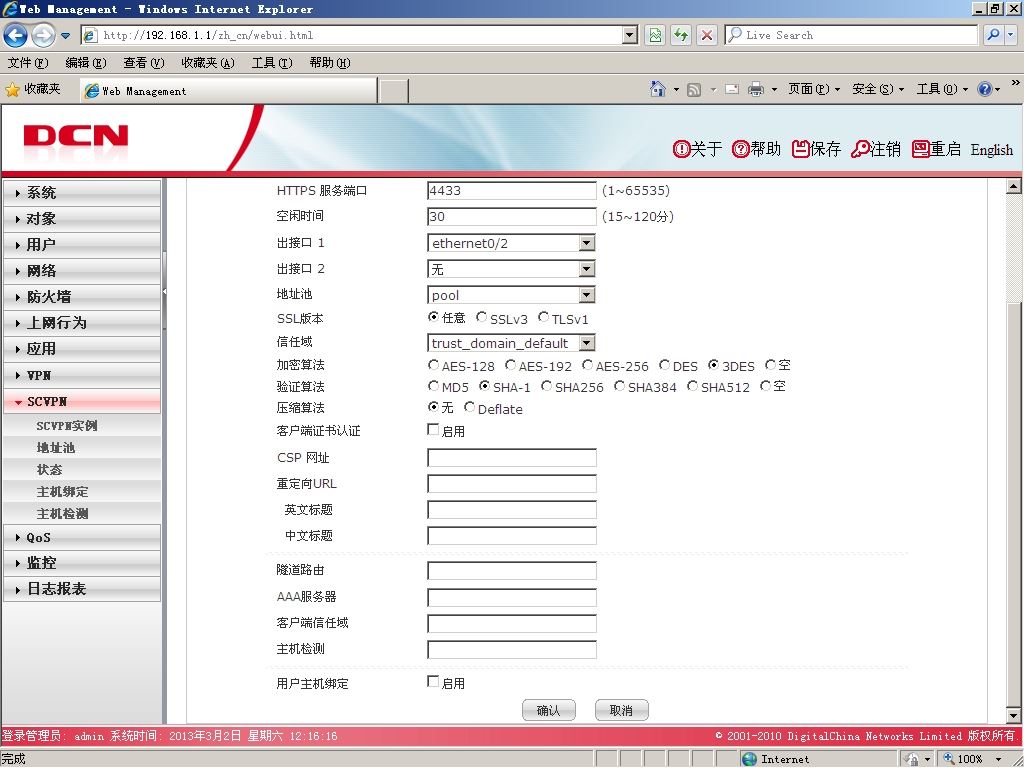Click the HTTPS 服务端口 input field
This screenshot has height=768, width=1024.
(511, 191)
